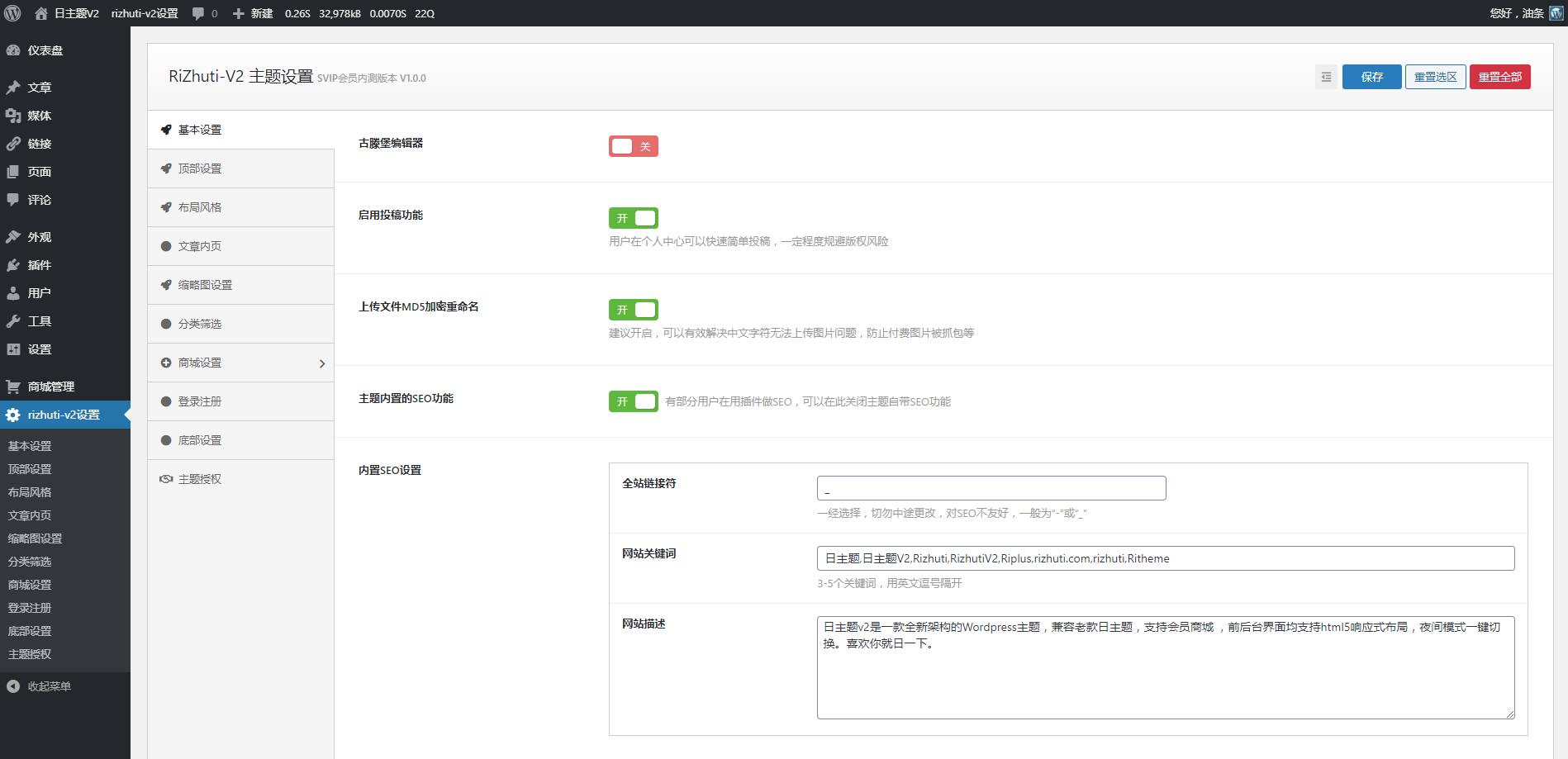
Task: Click the circle icon beside 登录注册 tab
Action: [x=166, y=401]
